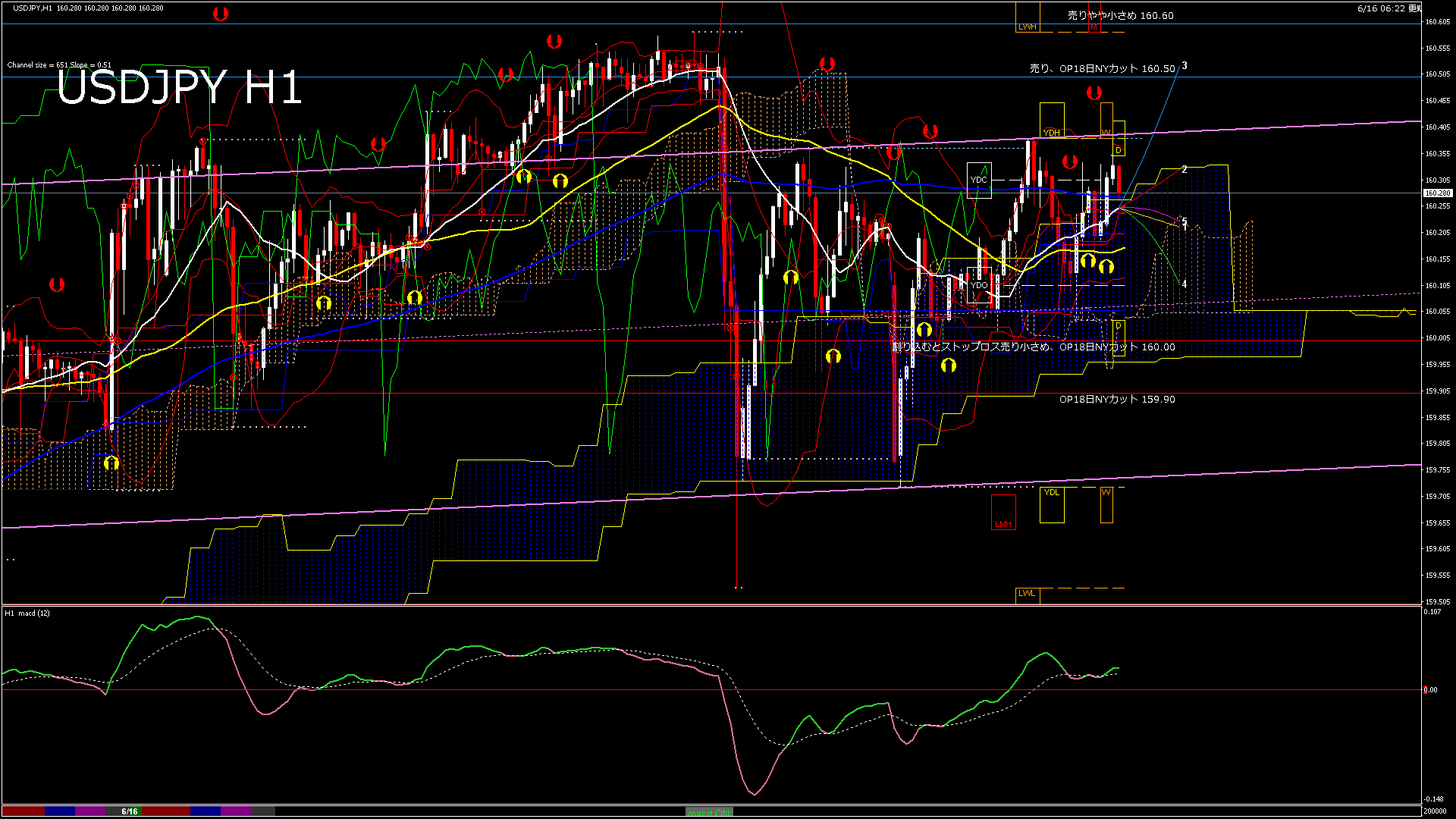Click the large USDJPY H1 title
This screenshot has width=1456, height=819.
tap(180, 87)
